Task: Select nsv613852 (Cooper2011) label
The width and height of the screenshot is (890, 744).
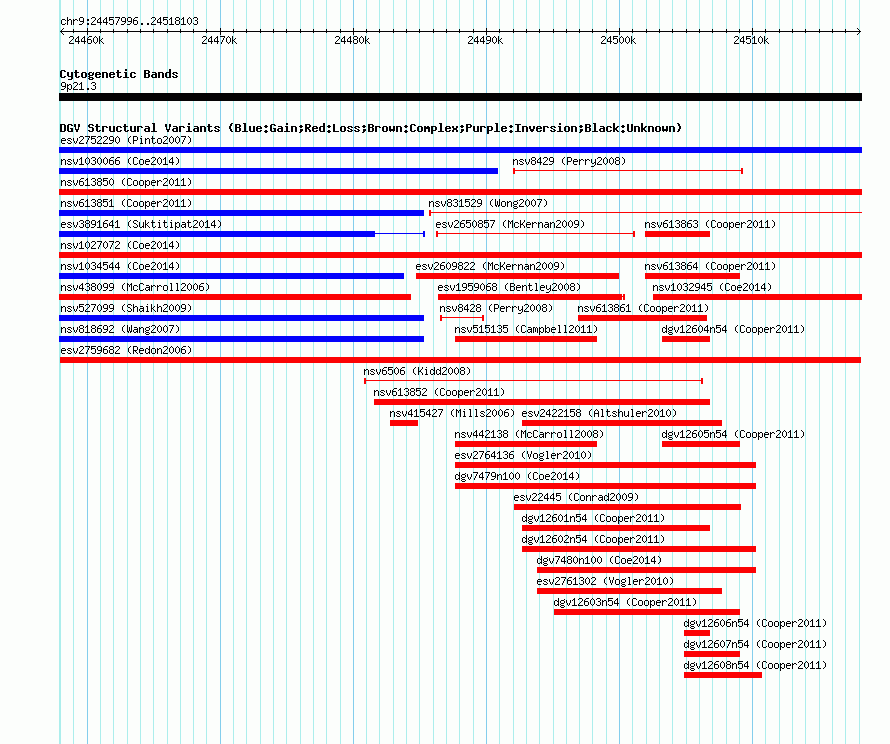Action: (439, 392)
